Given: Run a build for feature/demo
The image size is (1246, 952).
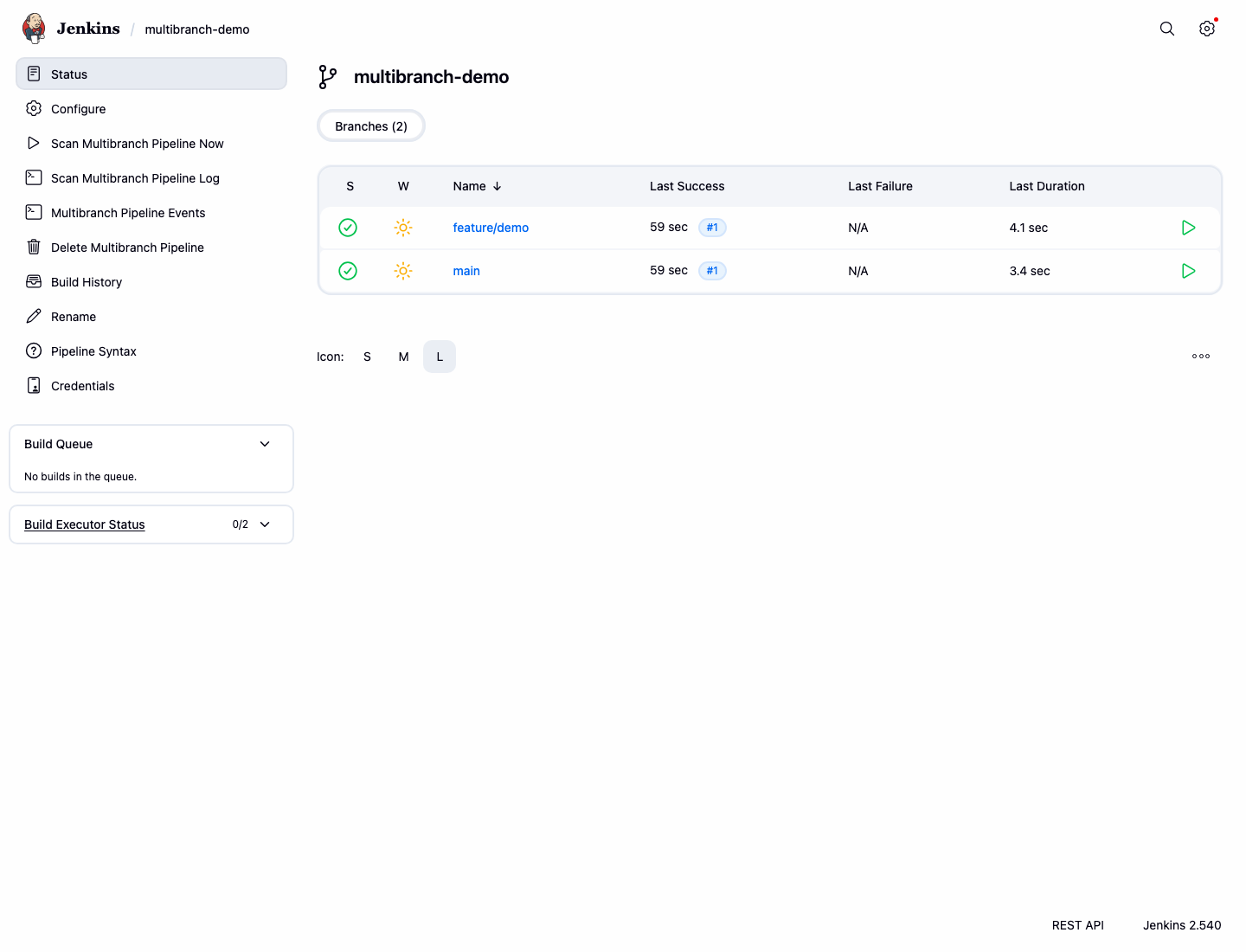Looking at the screenshot, I should [1189, 228].
